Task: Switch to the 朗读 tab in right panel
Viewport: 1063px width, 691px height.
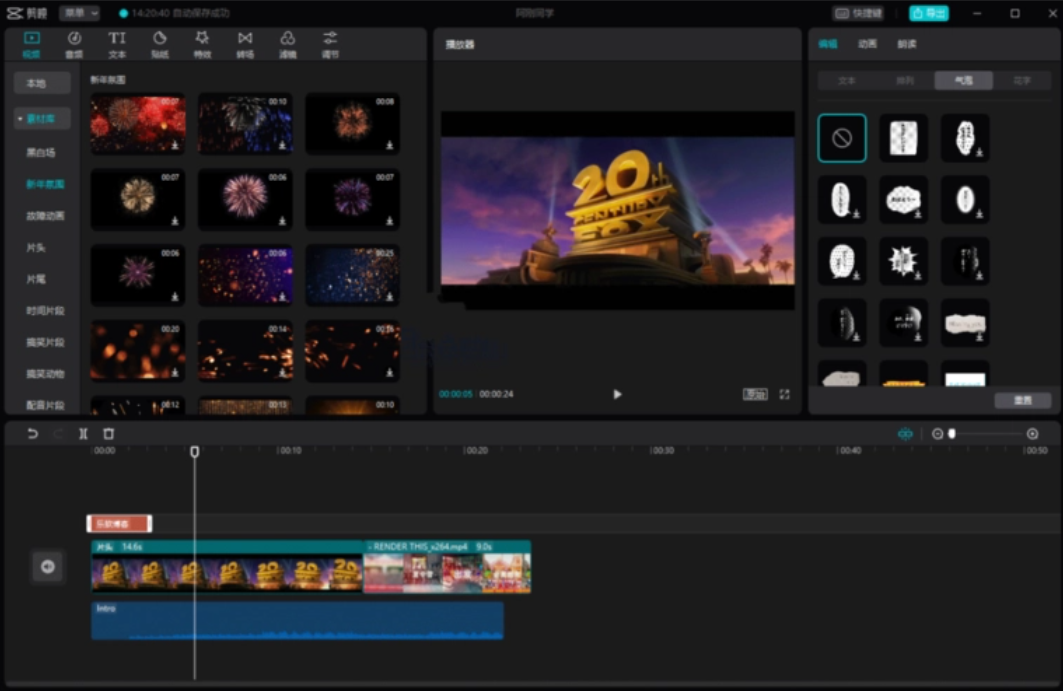Action: click(x=906, y=44)
